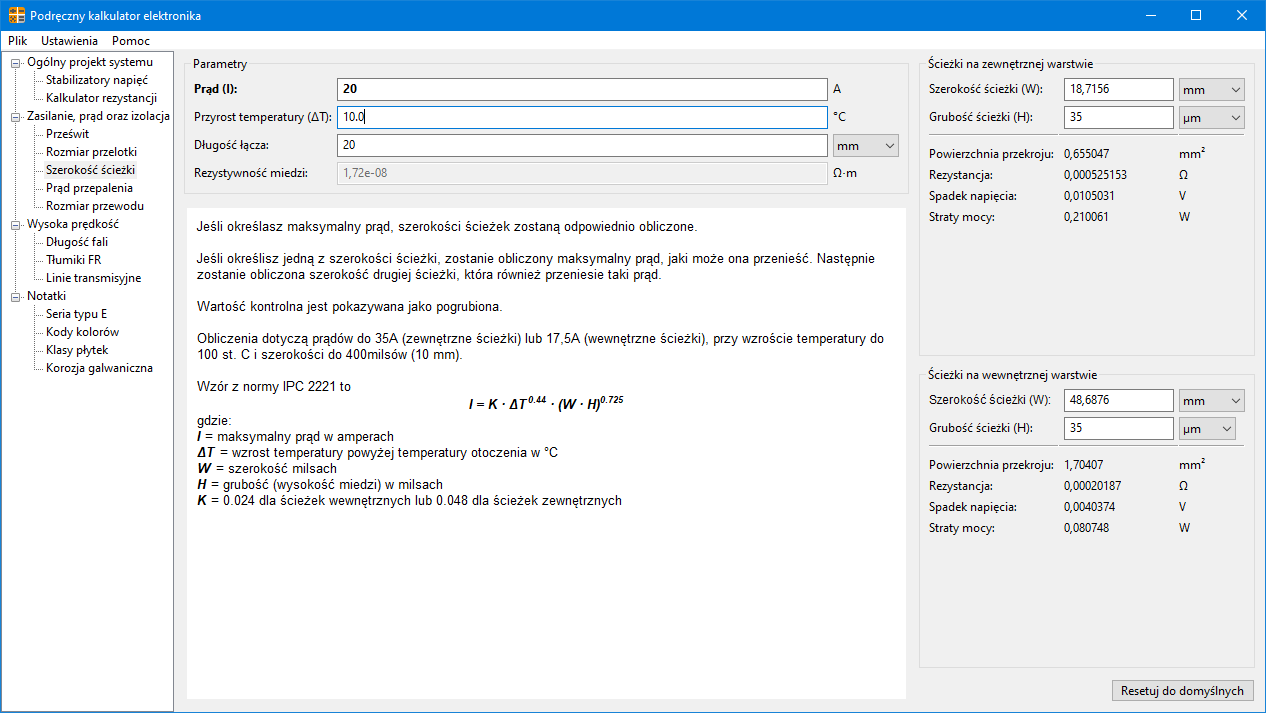The height and width of the screenshot is (713, 1266).
Task: Open Korozja galwaniczna notes
Action: pos(99,368)
